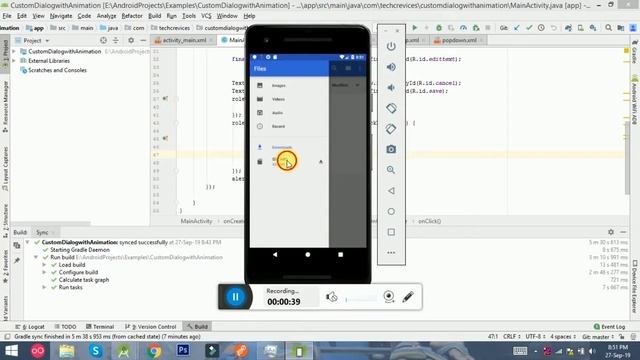Viewport: 640px width, 360px height.
Task: Open the Logcat tool window
Action: click(x=30, y=327)
